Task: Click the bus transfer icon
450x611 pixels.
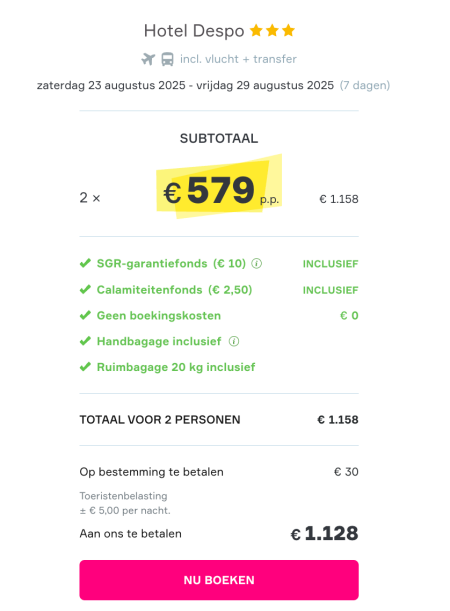Action: tap(168, 59)
